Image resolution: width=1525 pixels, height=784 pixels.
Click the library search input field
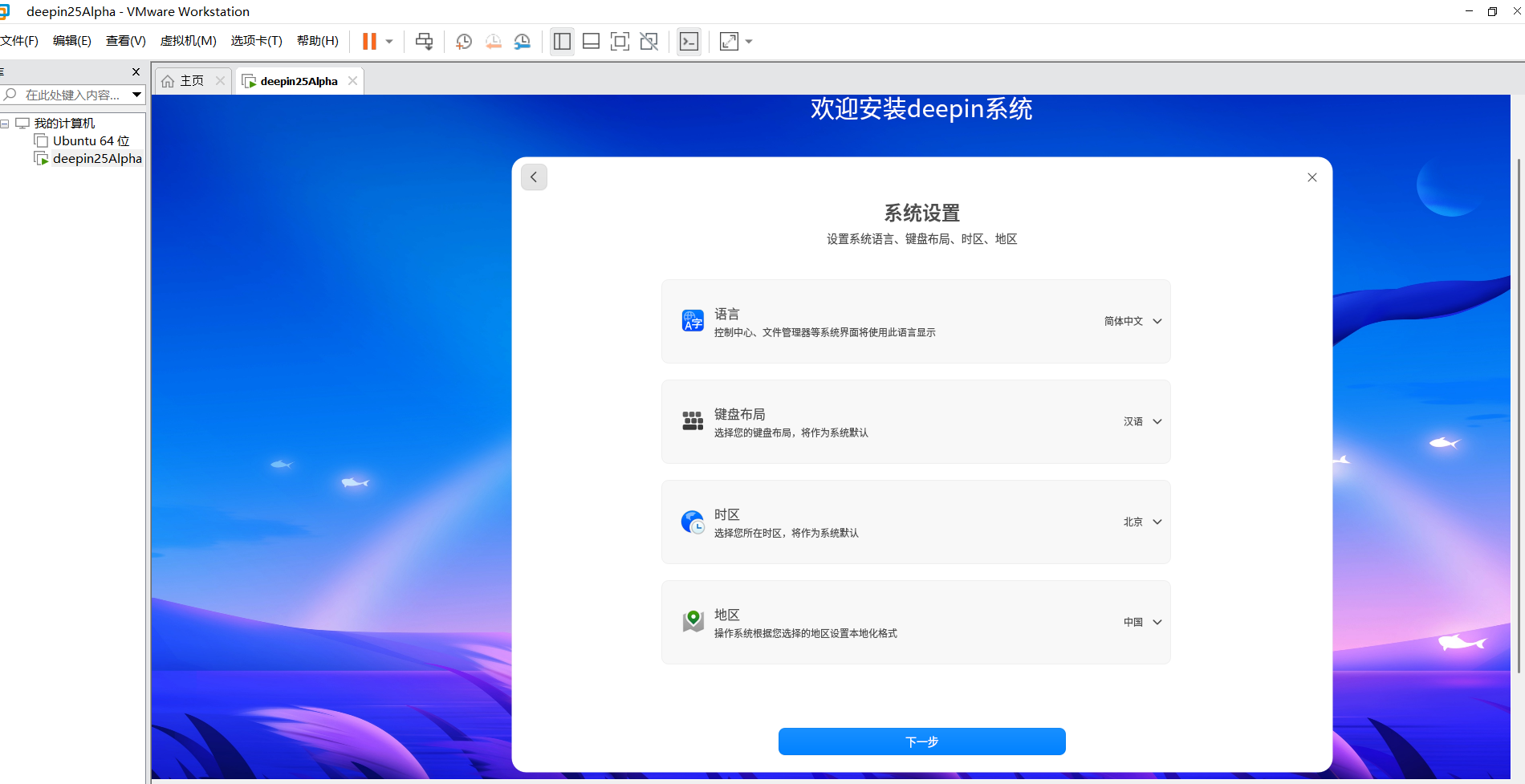72,95
